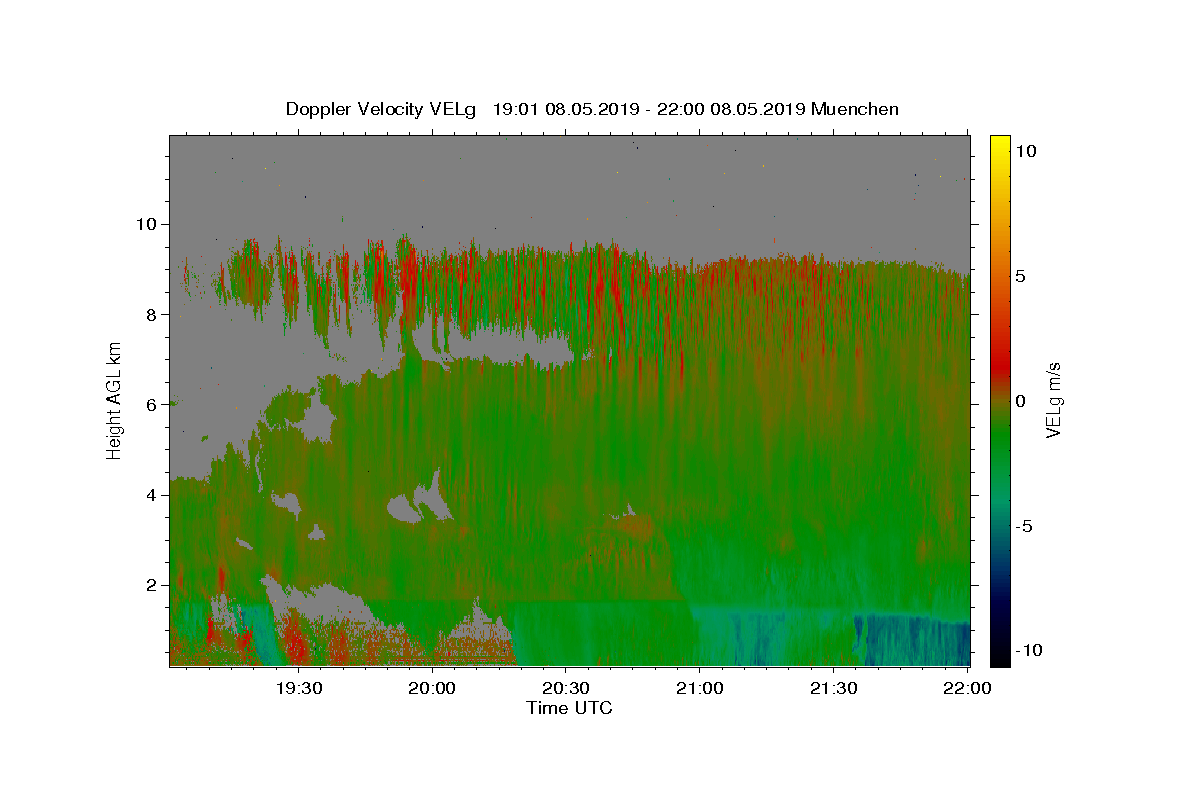
Task: Click the '20:30' time axis label
Action: [x=565, y=687]
